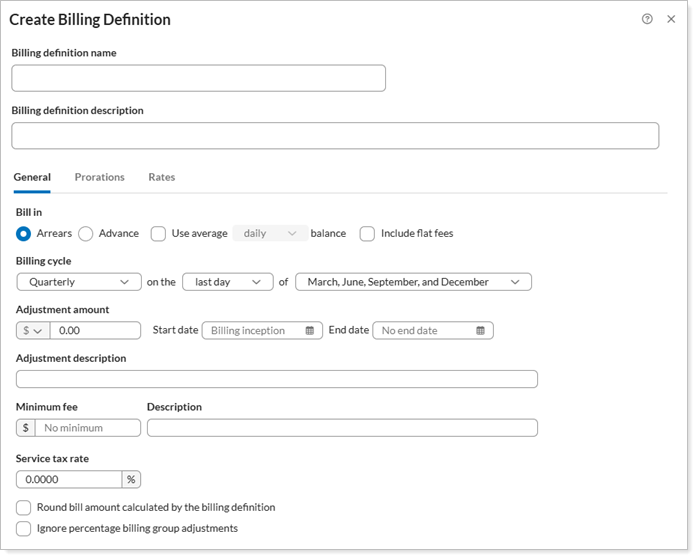
Task: Toggle Ignore percentage billing group adjustments
Action: tap(24, 528)
